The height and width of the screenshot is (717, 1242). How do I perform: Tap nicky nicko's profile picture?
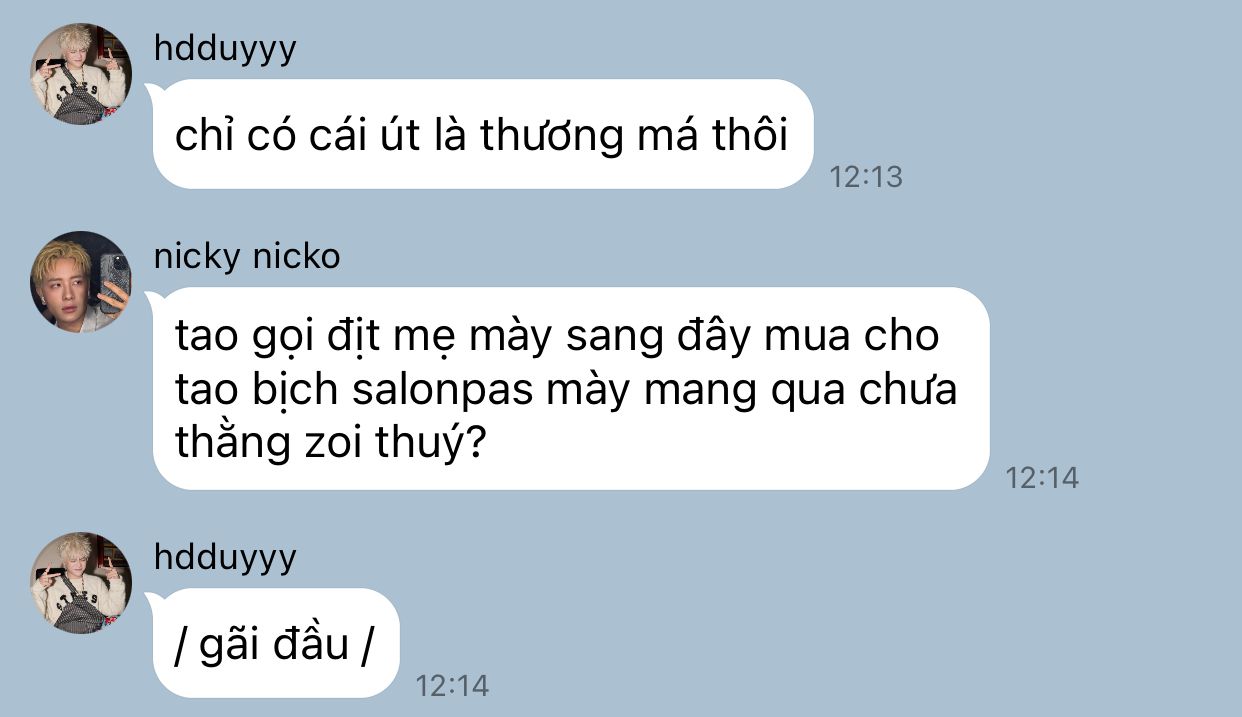tap(81, 282)
